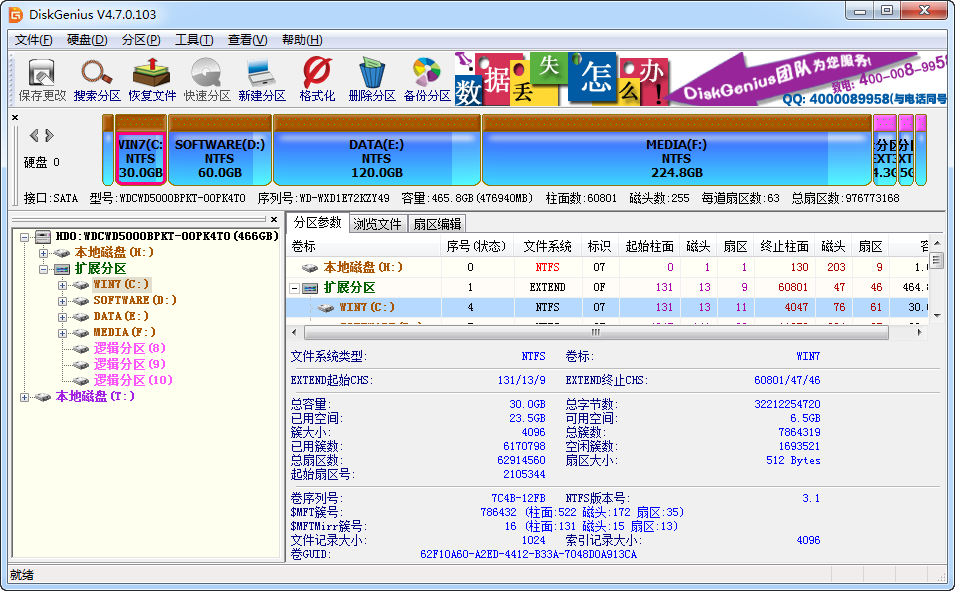Click the 备份分区 (backup partition) icon
This screenshot has width=955, height=591.
coord(427,79)
